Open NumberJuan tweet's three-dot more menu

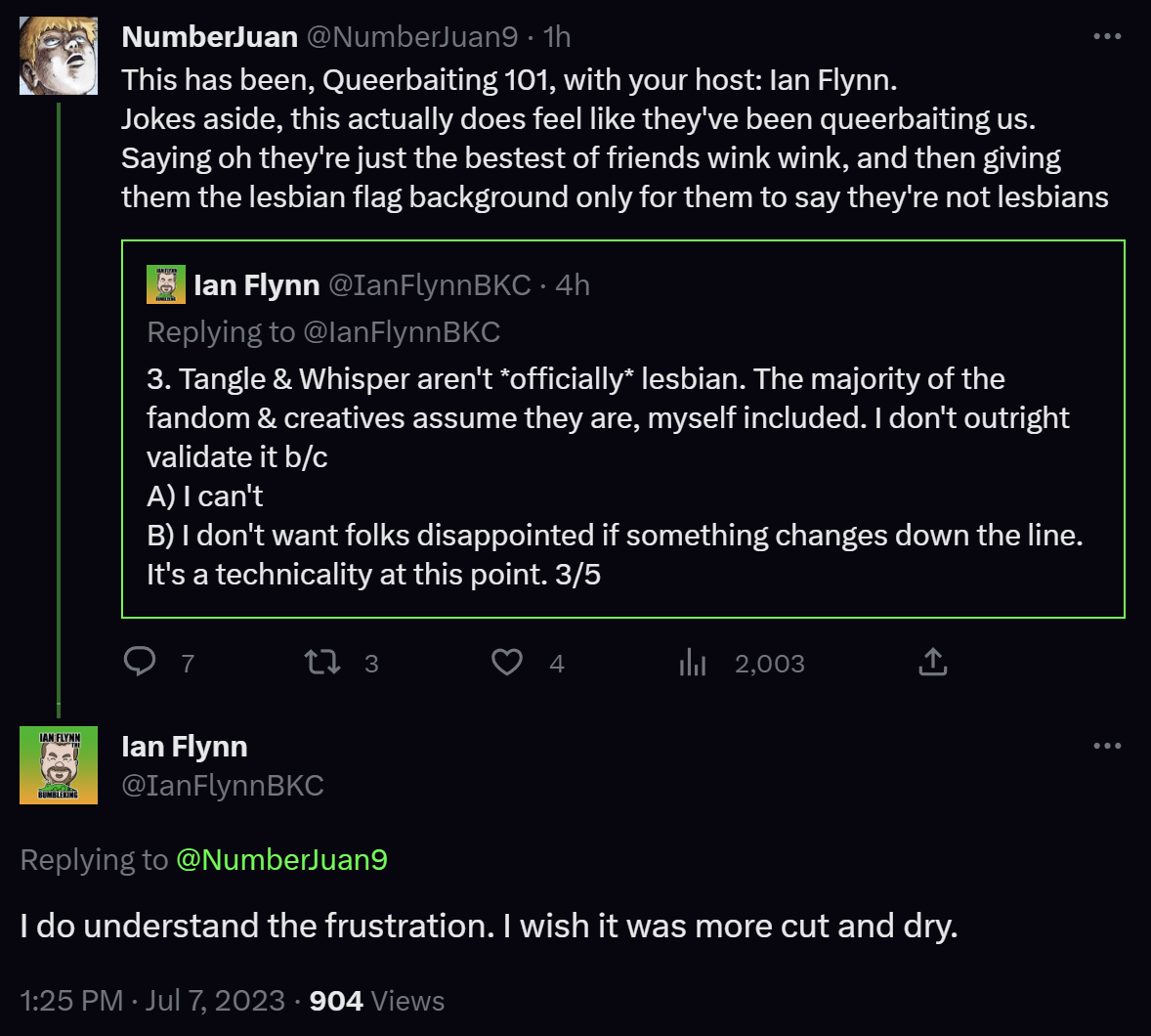pos(1107,37)
